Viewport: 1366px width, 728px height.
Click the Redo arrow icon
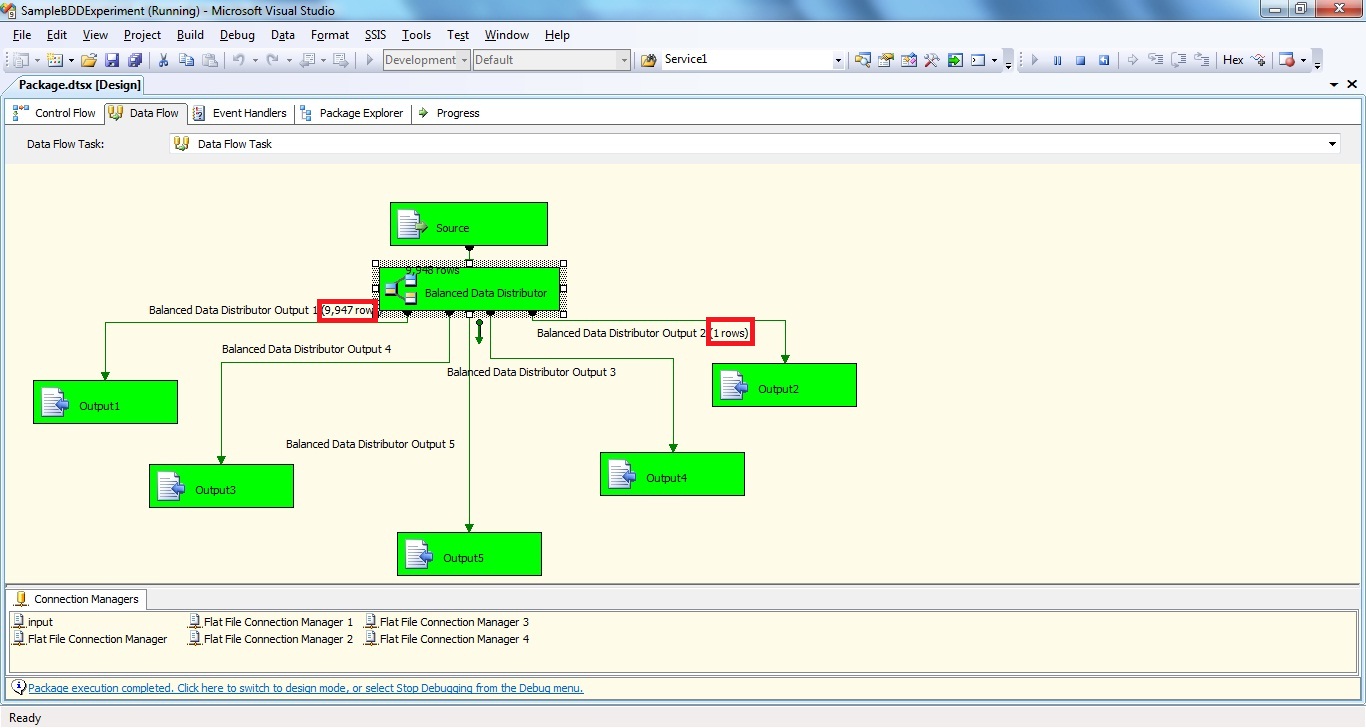(x=272, y=60)
